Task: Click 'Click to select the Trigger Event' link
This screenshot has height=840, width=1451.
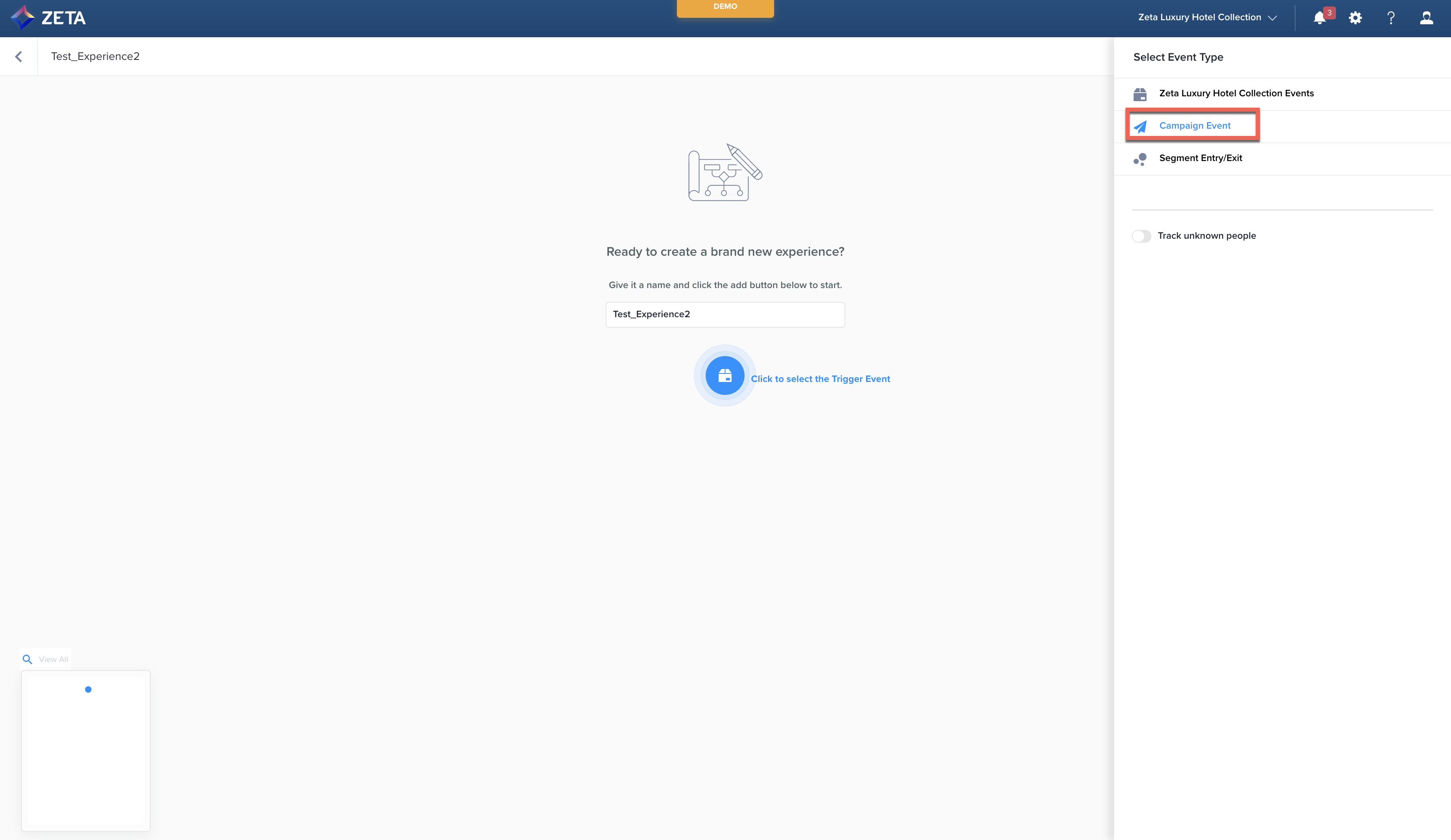Action: (x=821, y=379)
